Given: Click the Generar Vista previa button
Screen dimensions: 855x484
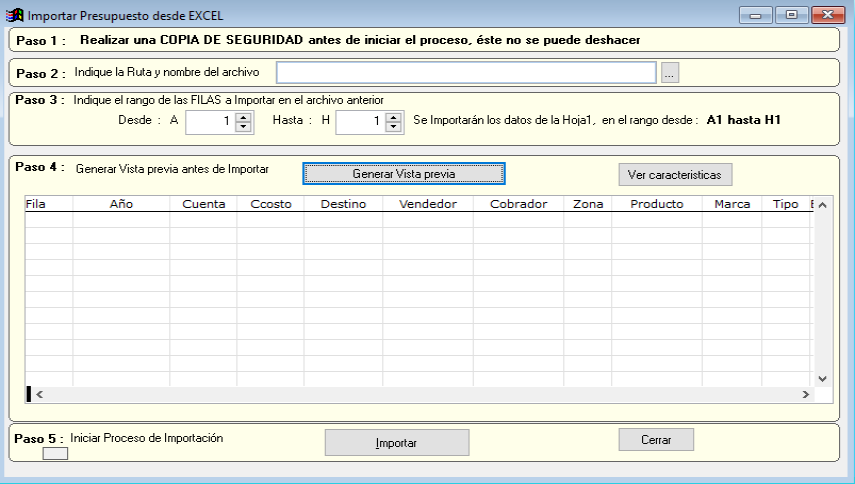Looking at the screenshot, I should [404, 173].
